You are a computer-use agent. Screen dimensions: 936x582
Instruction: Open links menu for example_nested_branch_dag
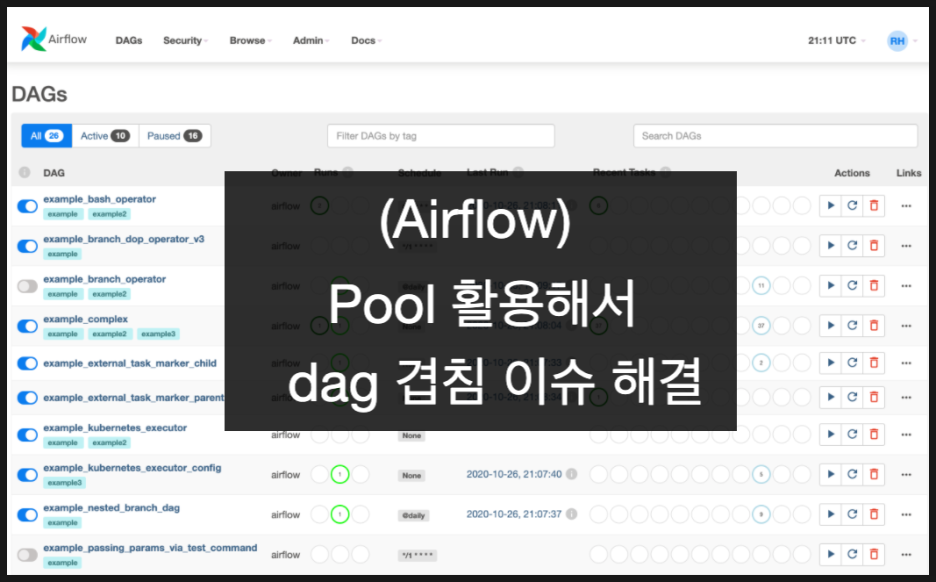pos(906,515)
